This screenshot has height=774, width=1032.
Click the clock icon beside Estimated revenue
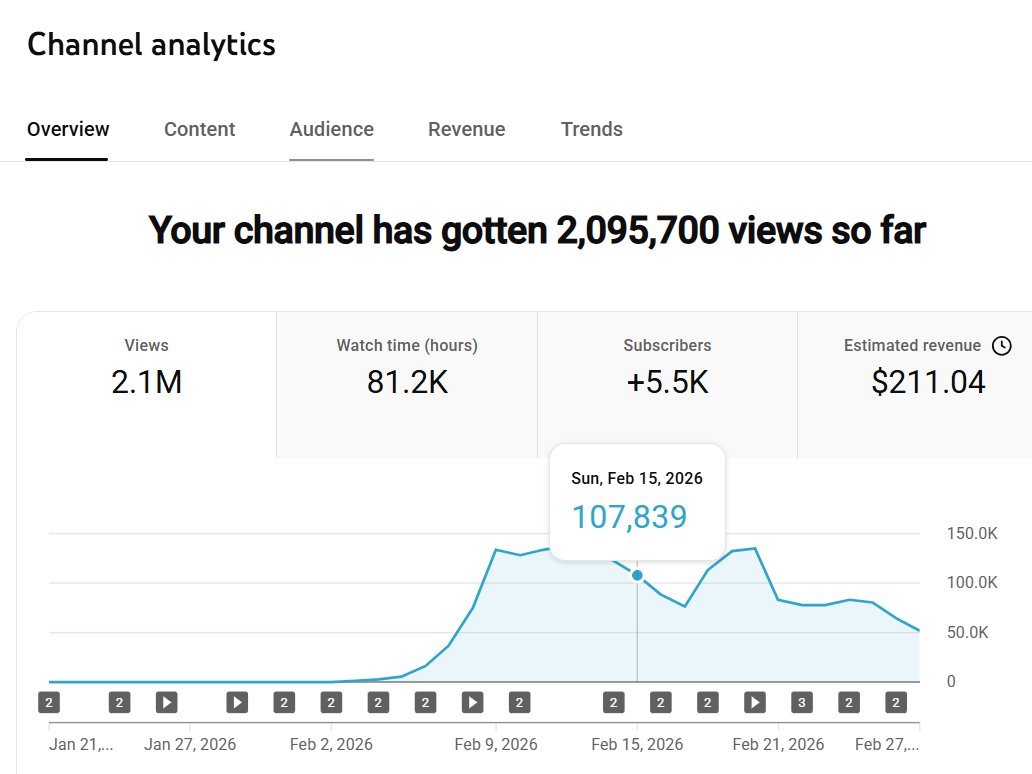pos(1001,346)
